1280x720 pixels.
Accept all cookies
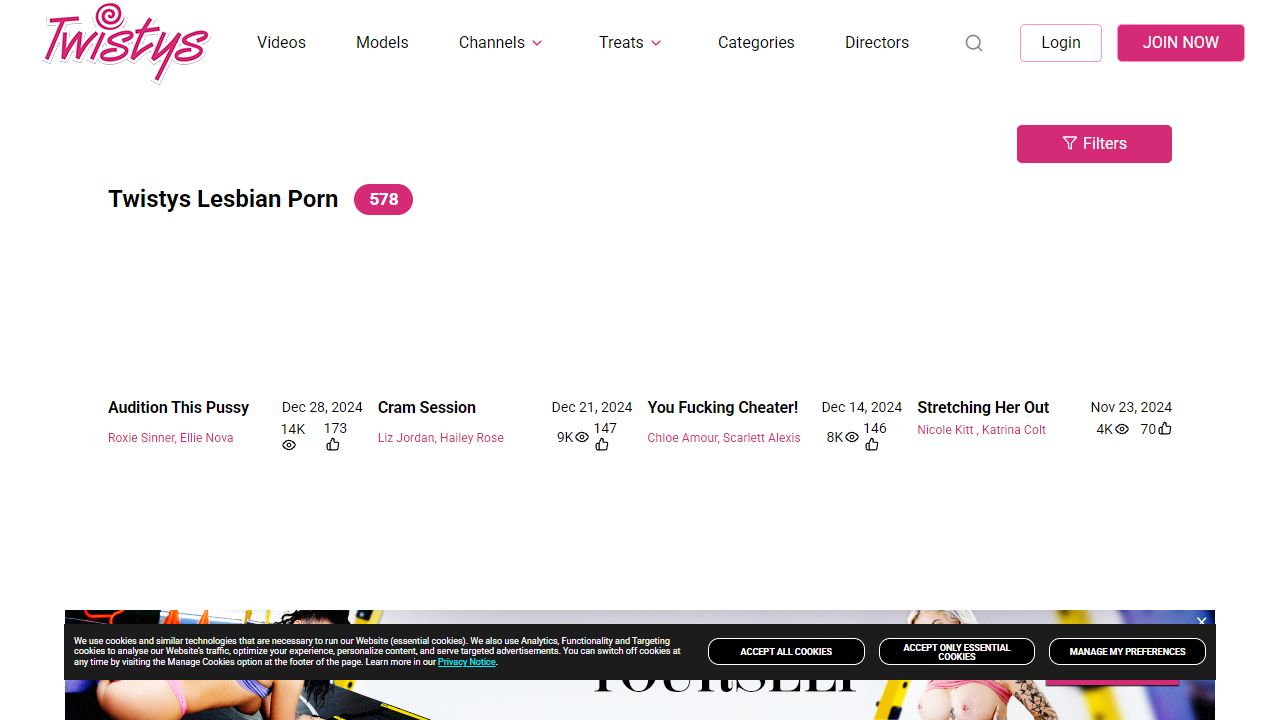click(786, 652)
